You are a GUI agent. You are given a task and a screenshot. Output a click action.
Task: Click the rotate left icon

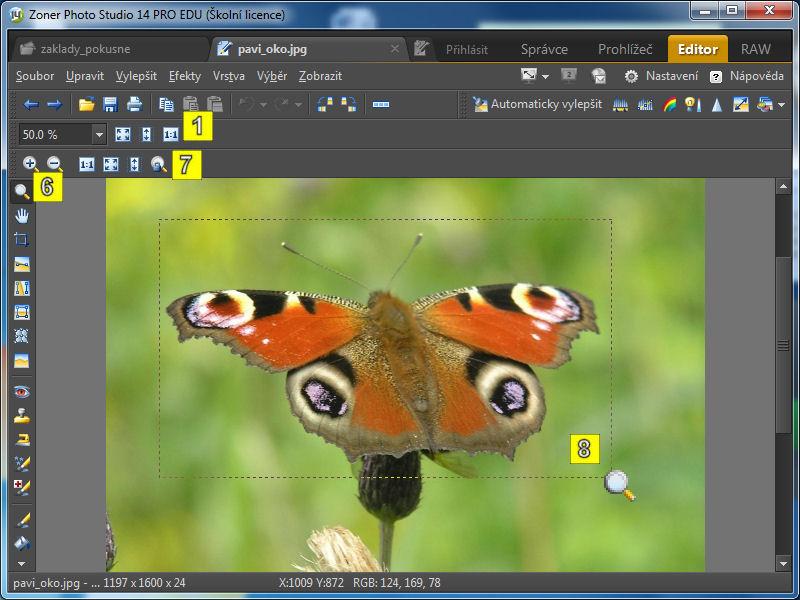(325, 105)
